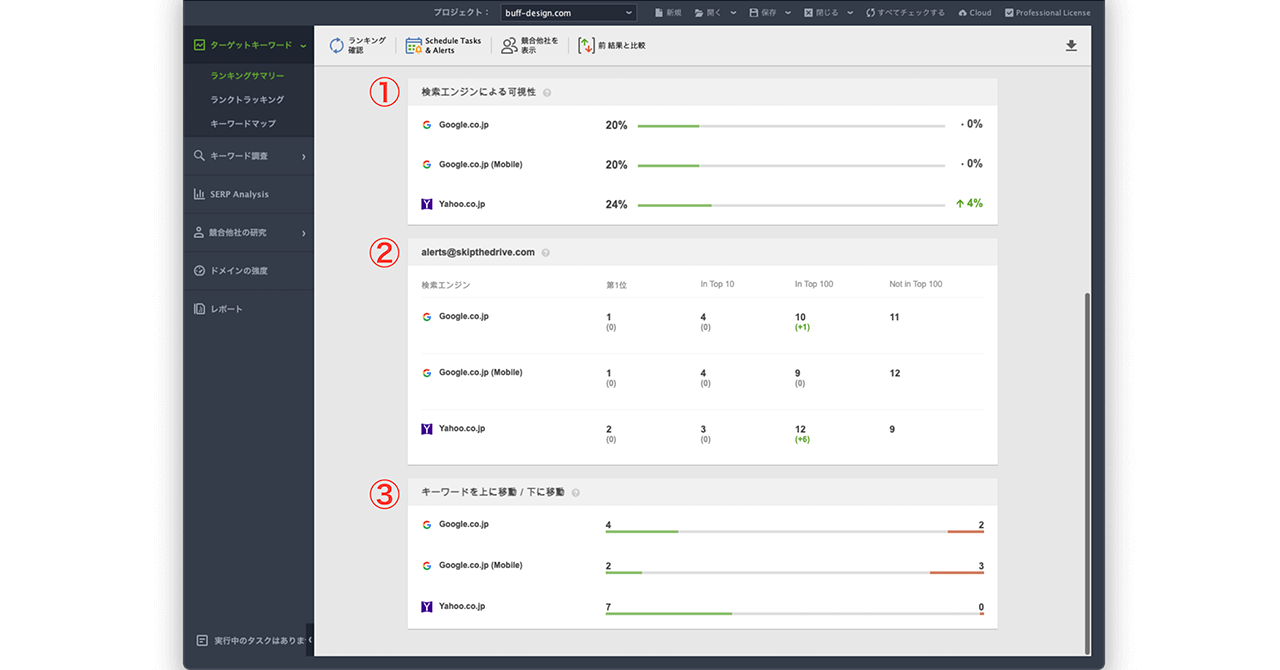Click the Professional License checkbox icon
The height and width of the screenshot is (670, 1280).
coord(1008,13)
